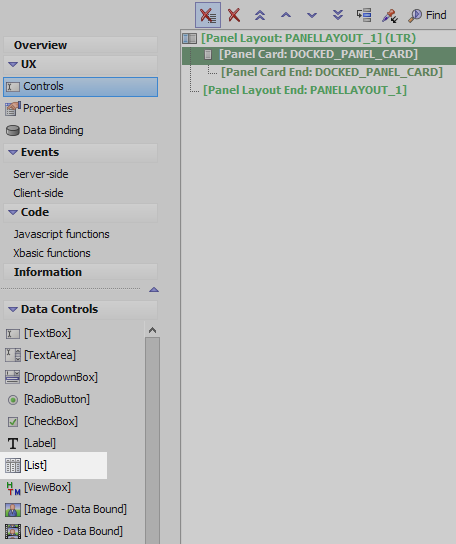Select Panel Card End: DOCKED_PANEL_CARD node
This screenshot has height=544, width=456.
[x=332, y=72]
